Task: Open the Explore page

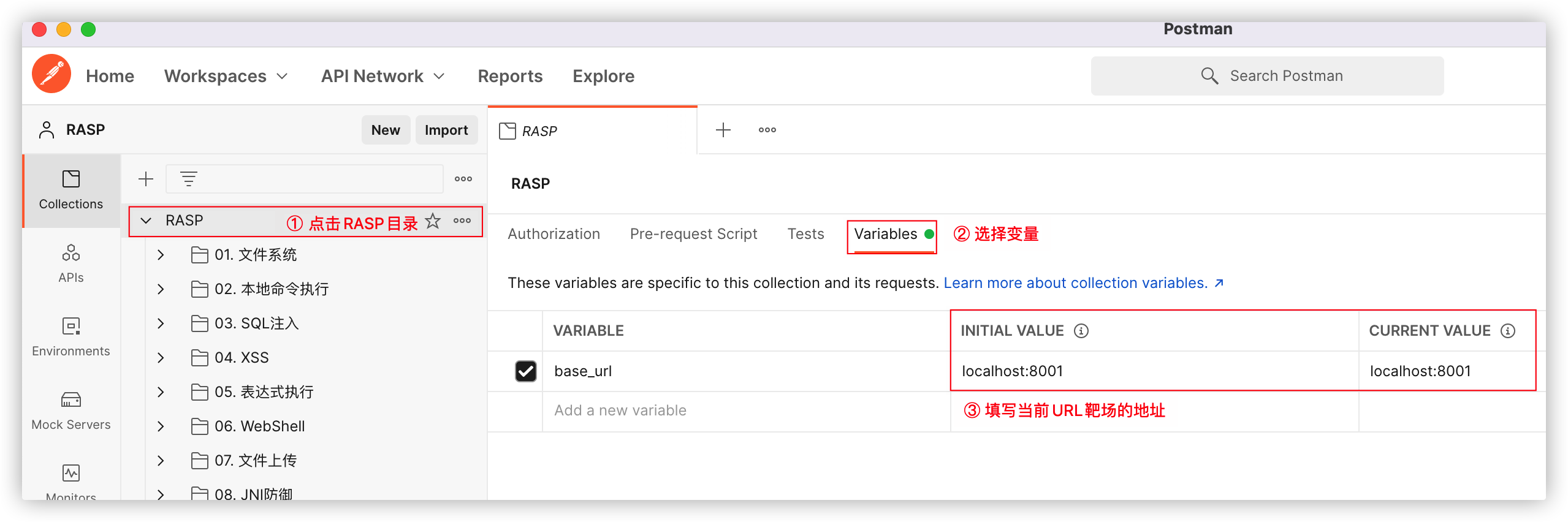Action: [604, 76]
